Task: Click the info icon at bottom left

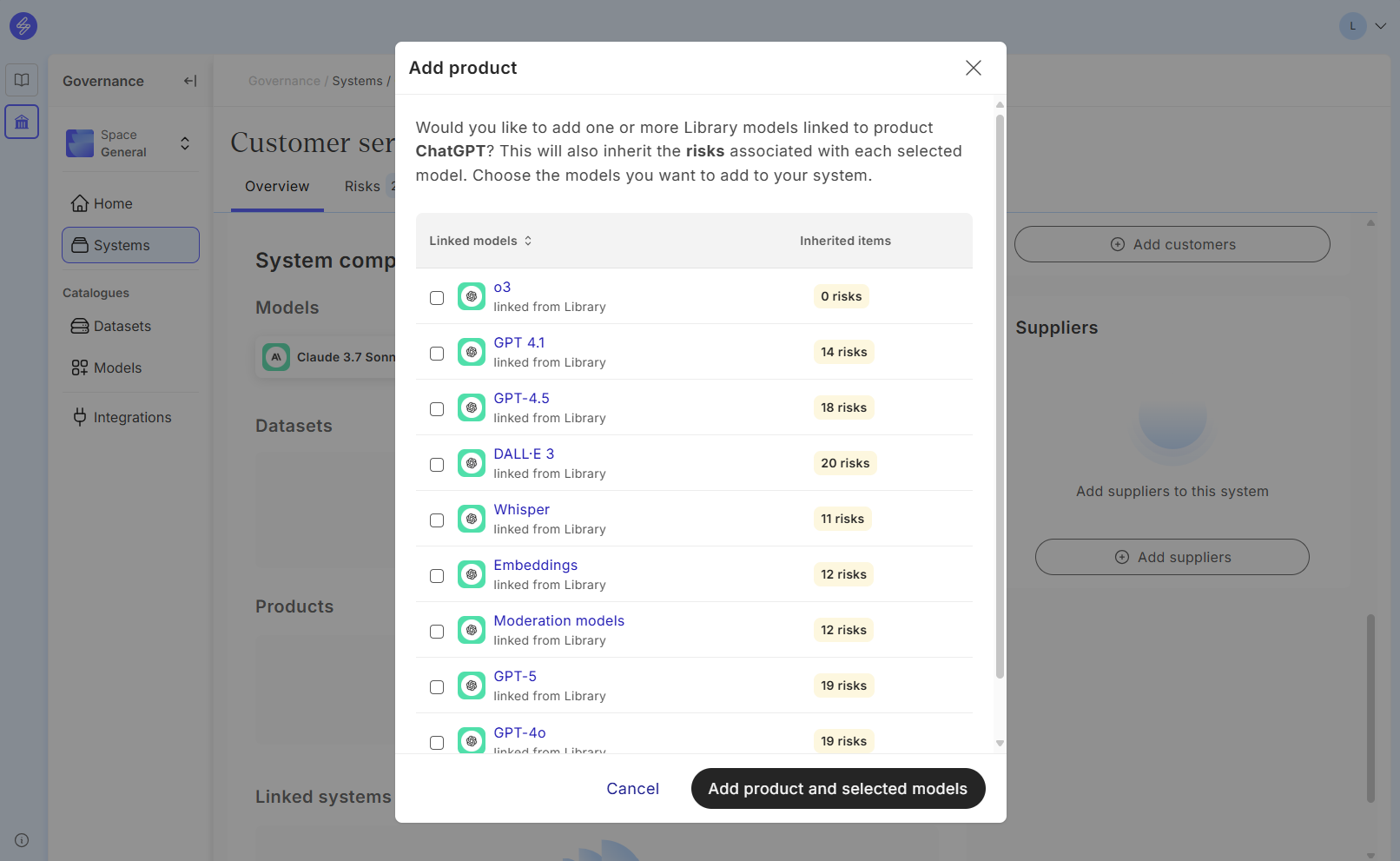Action: pos(22,840)
